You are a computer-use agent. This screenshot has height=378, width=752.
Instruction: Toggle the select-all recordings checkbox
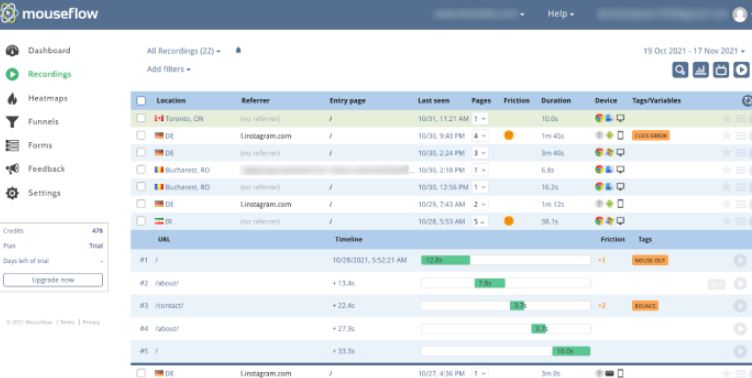(x=141, y=101)
